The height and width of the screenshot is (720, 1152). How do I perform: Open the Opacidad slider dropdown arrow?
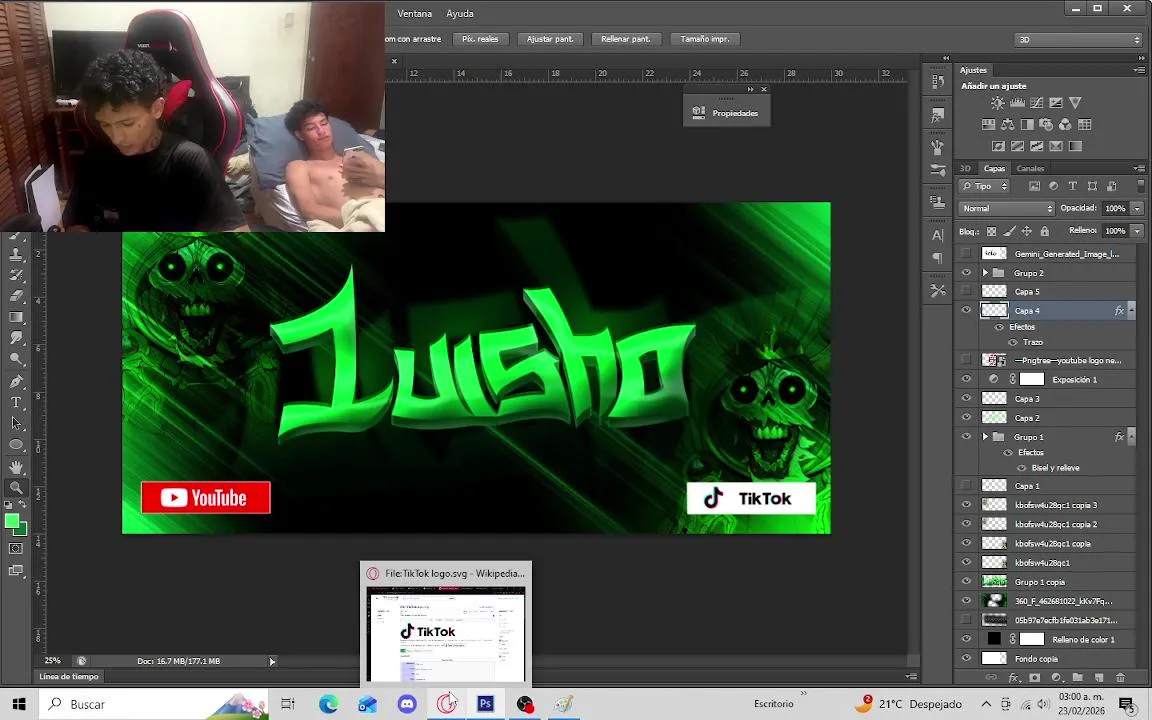1137,209
